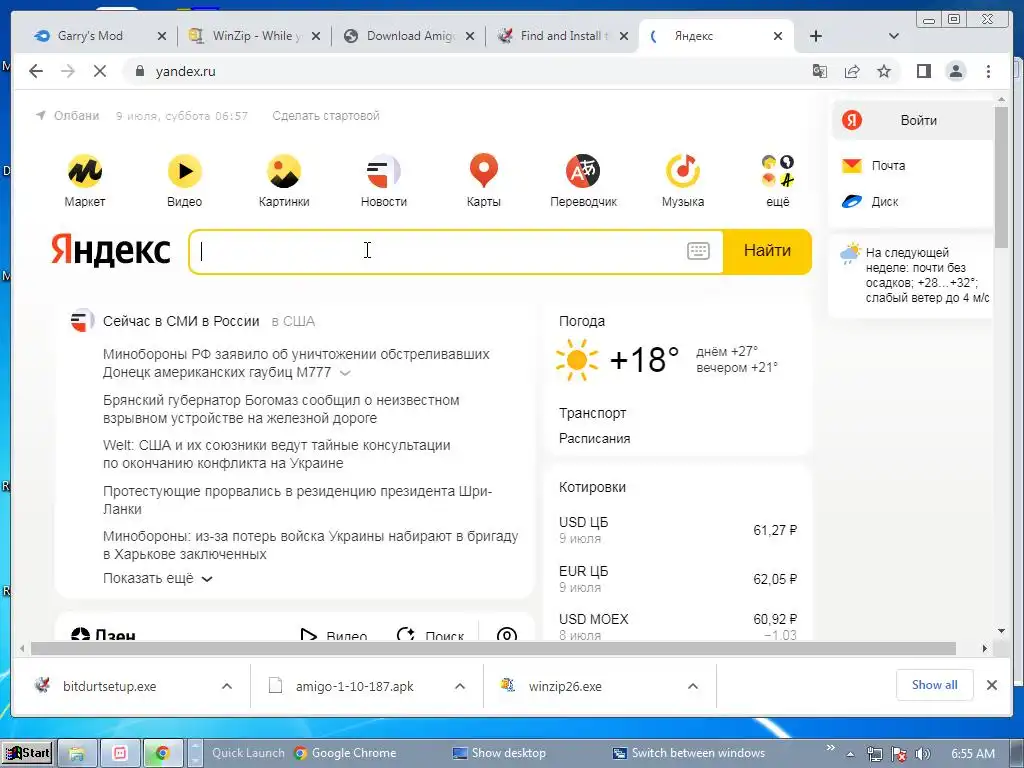
Task: Open Дзен Видео section link
Action: point(333,635)
